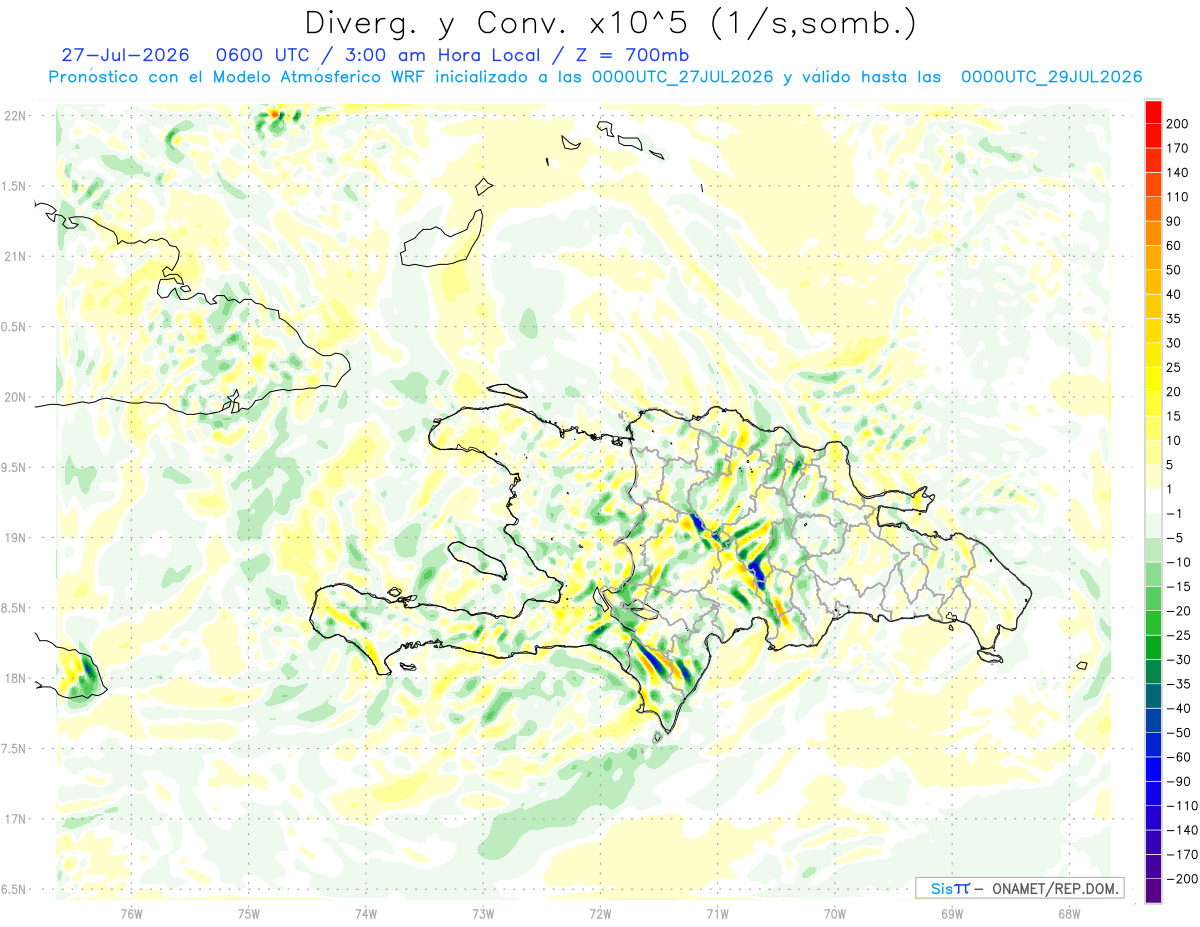1200x927 pixels.
Task: Click the '0000UTC_29JUL2026' valid-until timestamp
Action: pyautogui.click(x=1051, y=77)
